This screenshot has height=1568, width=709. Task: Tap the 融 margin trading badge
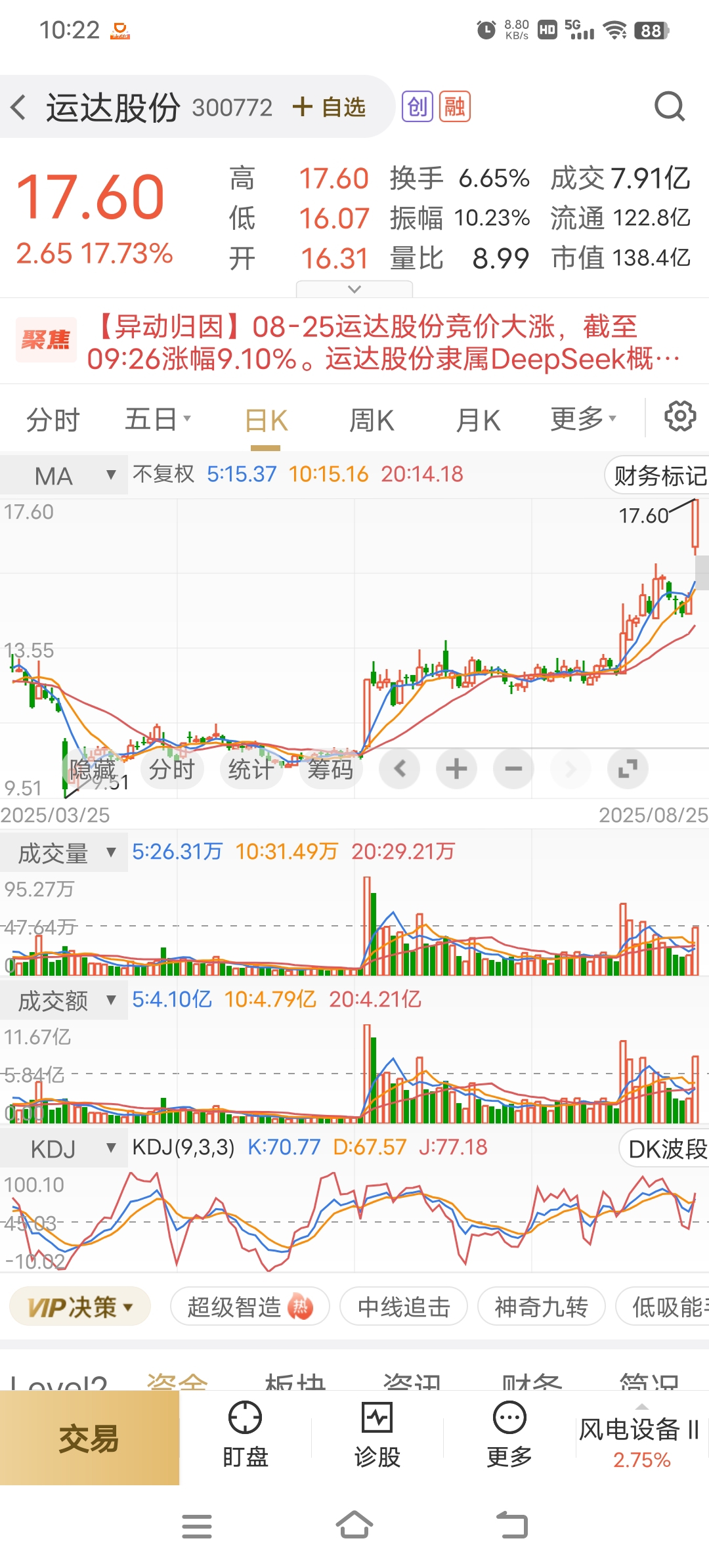point(454,106)
